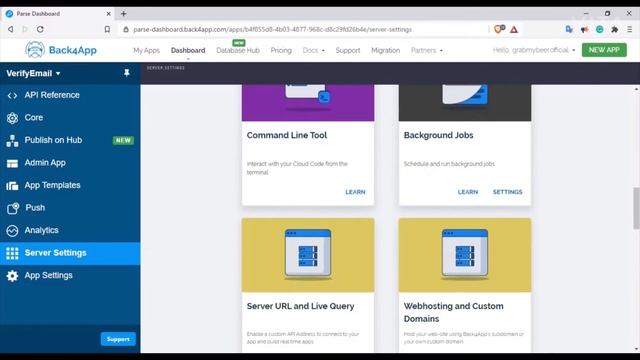Click the App Settings gear icon
640x360 pixels.
coord(12,276)
